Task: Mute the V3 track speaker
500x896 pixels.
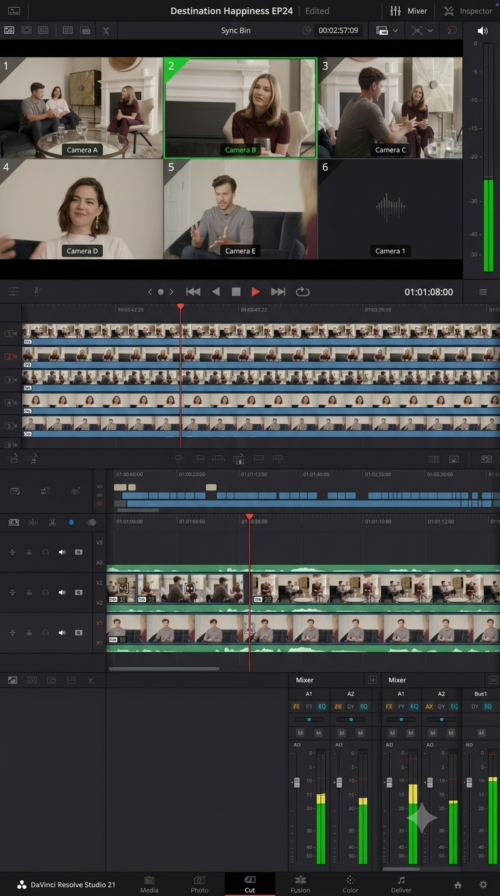Action: [62, 552]
